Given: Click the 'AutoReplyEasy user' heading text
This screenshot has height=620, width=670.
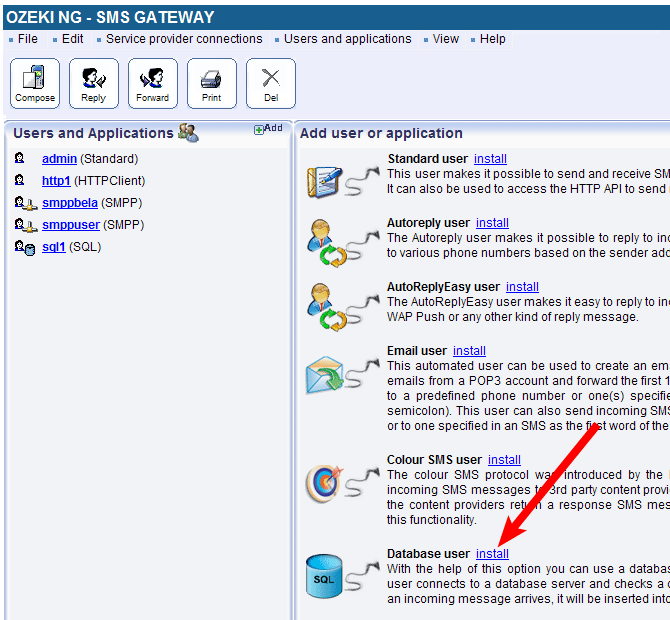Looking at the screenshot, I should coord(443,287).
